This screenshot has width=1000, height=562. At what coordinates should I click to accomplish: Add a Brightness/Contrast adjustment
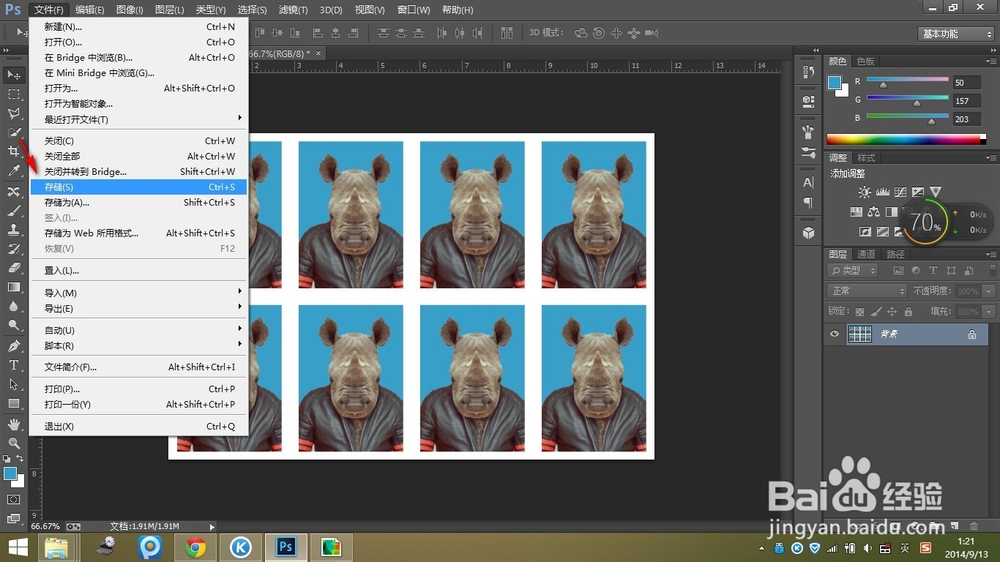(x=864, y=192)
